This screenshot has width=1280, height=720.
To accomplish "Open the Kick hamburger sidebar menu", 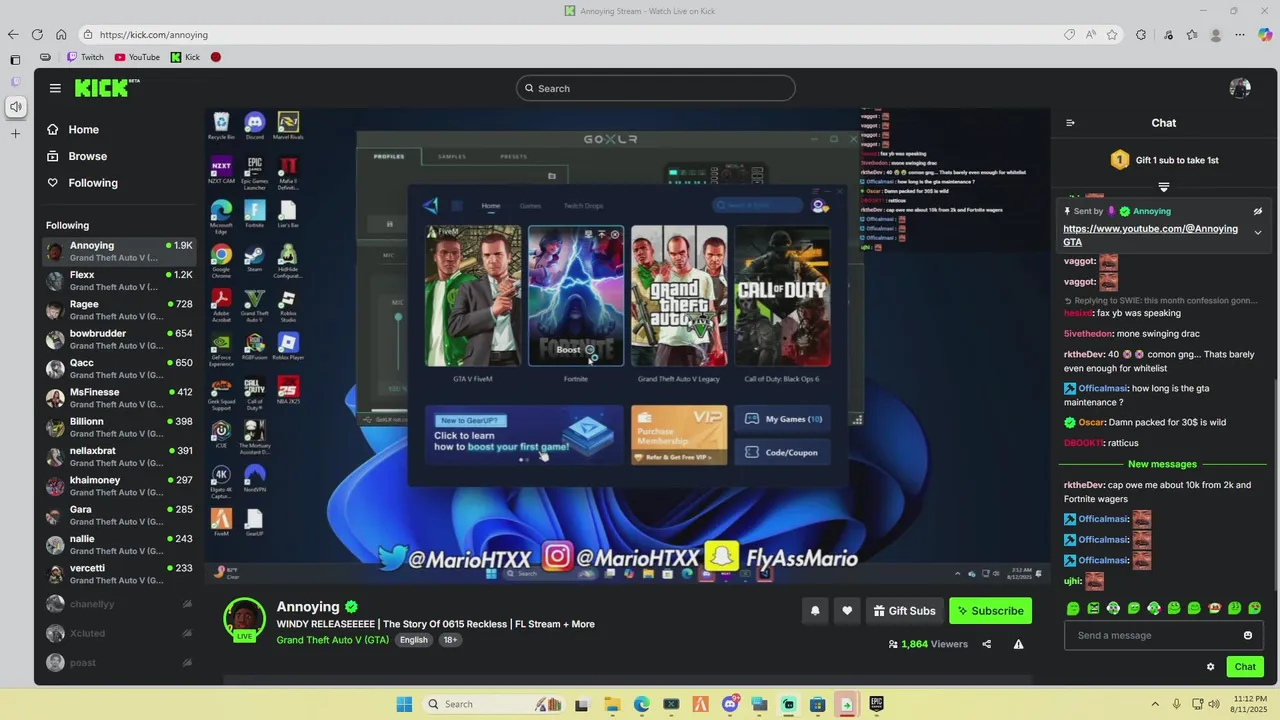I will (x=55, y=88).
